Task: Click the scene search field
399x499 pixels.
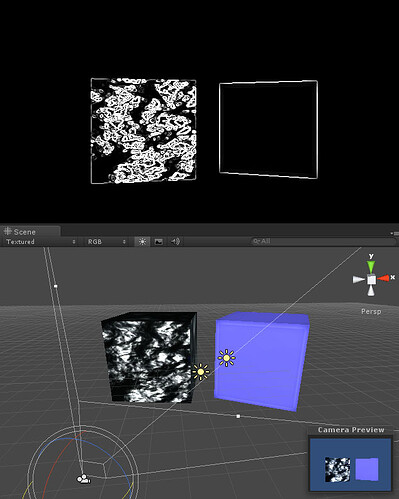Action: tap(323, 241)
